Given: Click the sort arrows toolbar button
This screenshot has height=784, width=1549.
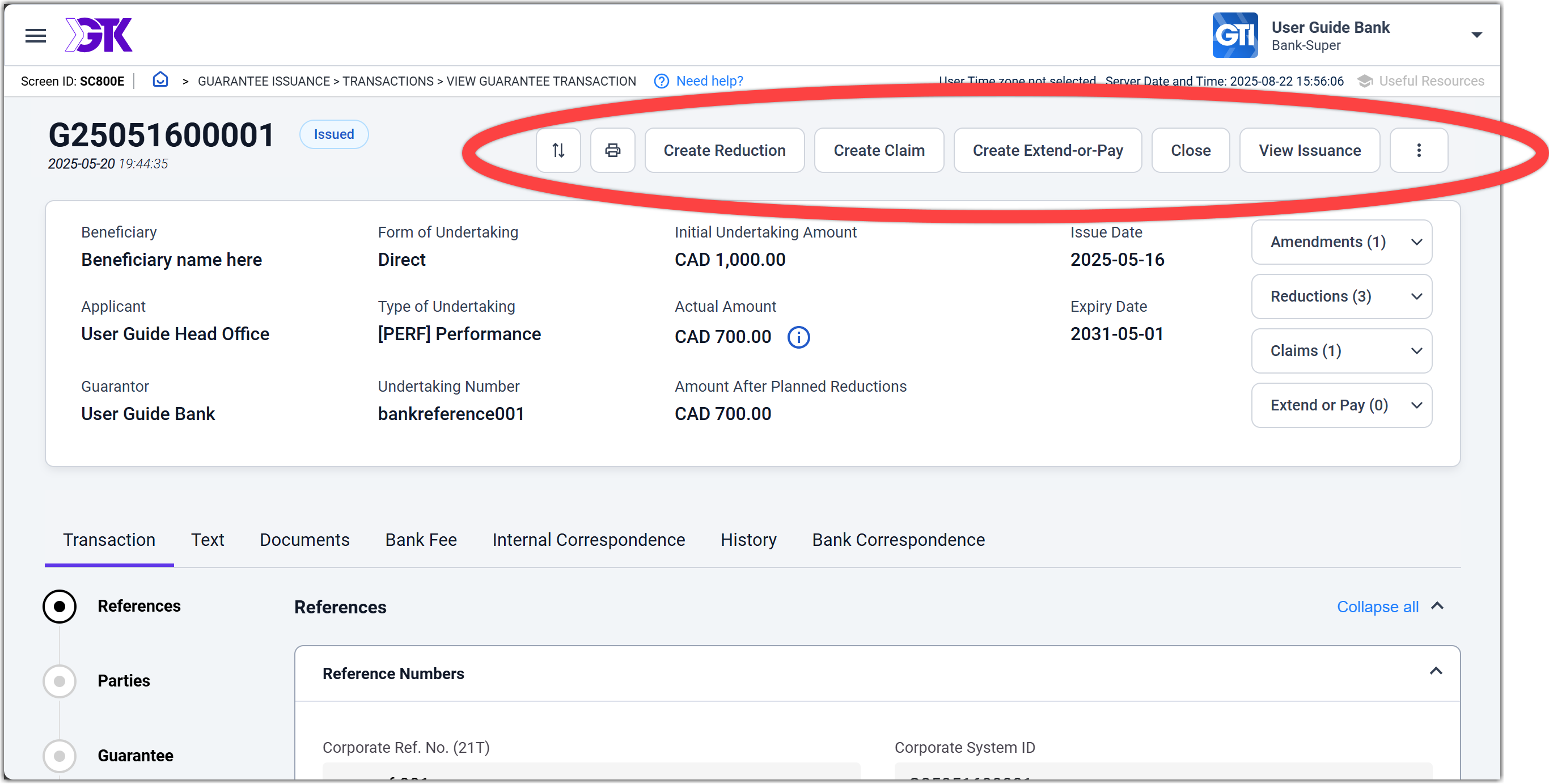Looking at the screenshot, I should (558, 150).
